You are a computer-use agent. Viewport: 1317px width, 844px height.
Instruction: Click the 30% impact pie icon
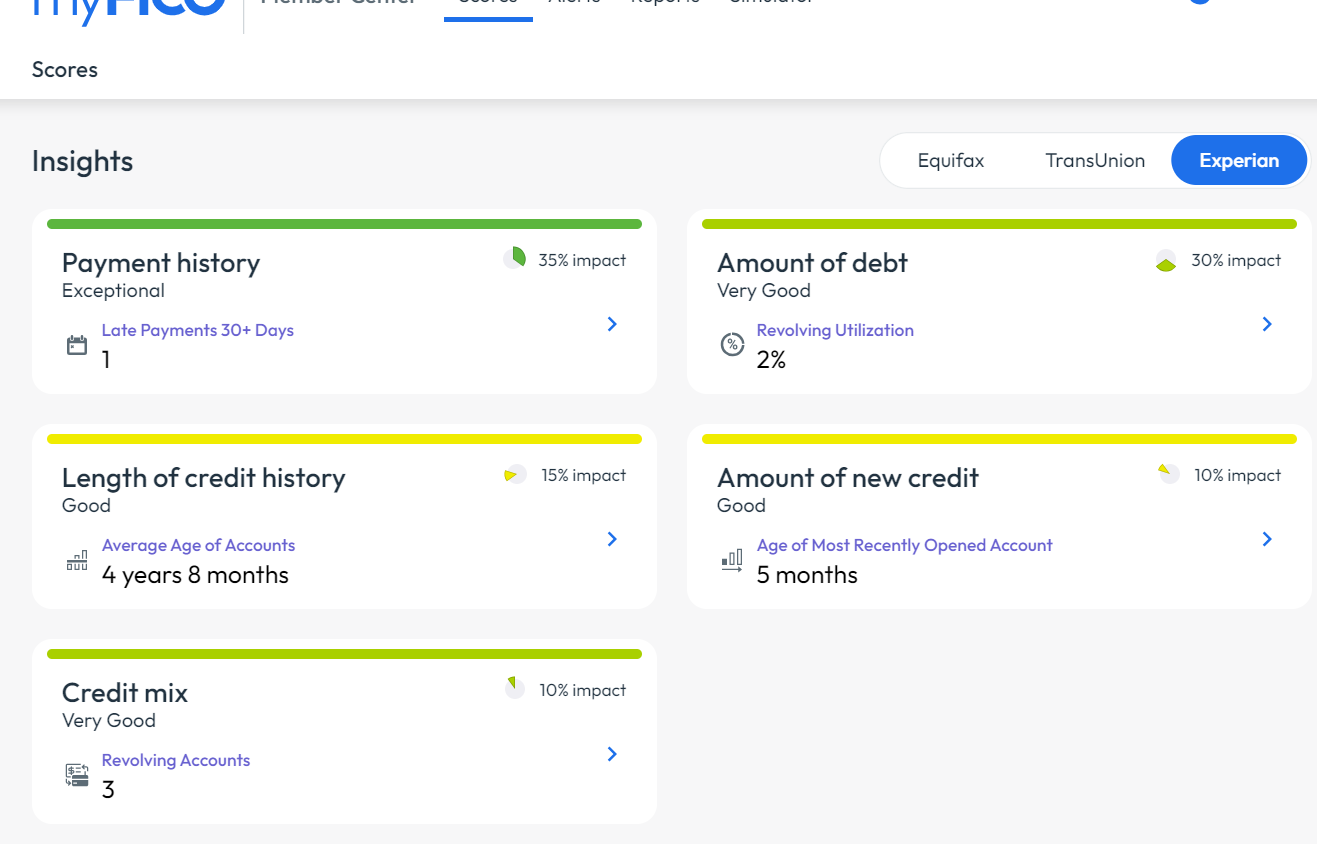point(1166,261)
